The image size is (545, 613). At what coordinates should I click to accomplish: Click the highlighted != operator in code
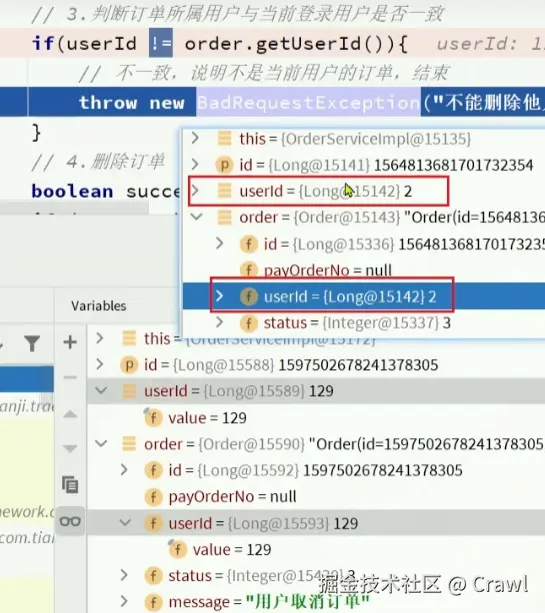click(x=161, y=43)
